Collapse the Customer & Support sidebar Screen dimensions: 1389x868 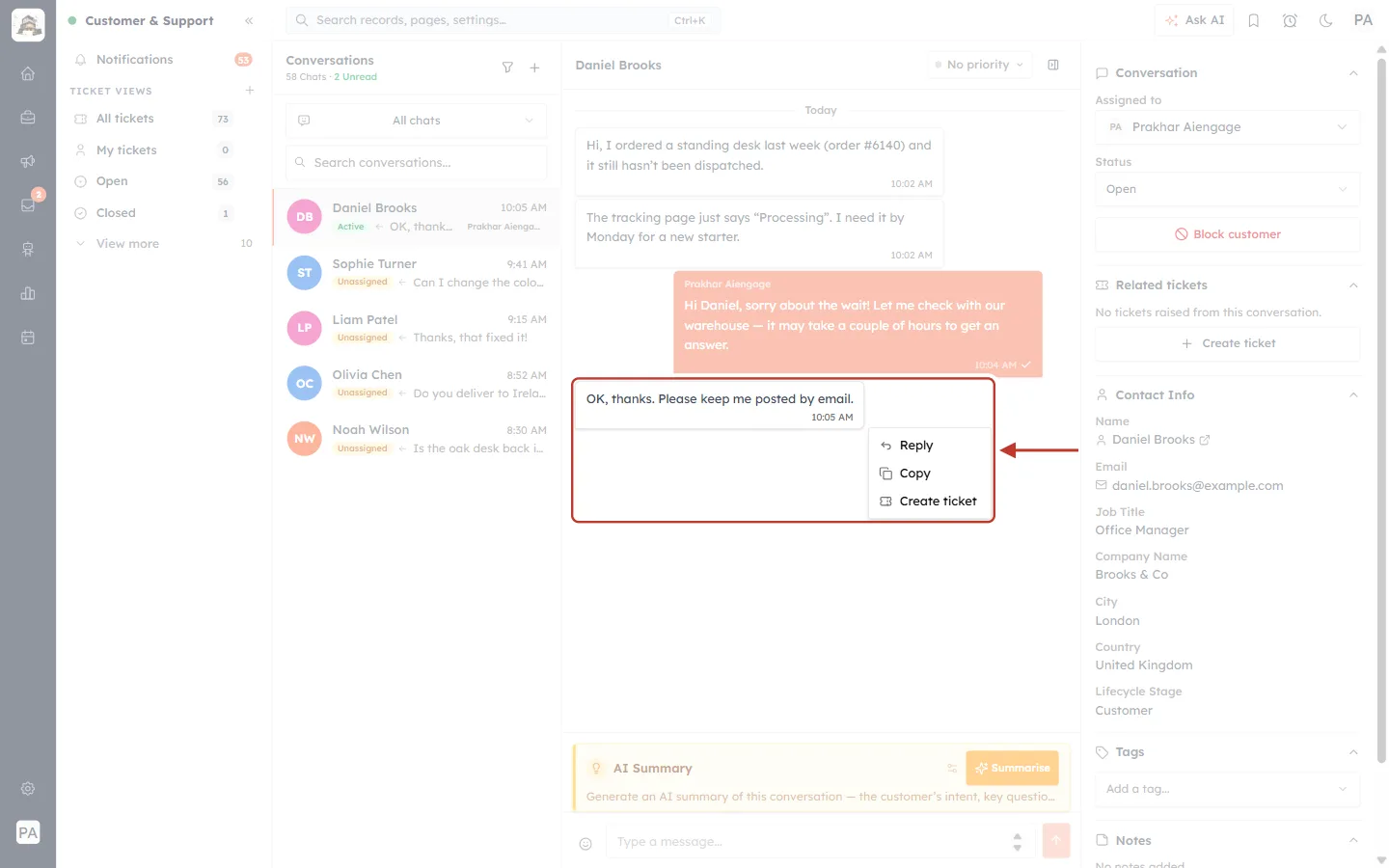(x=249, y=20)
